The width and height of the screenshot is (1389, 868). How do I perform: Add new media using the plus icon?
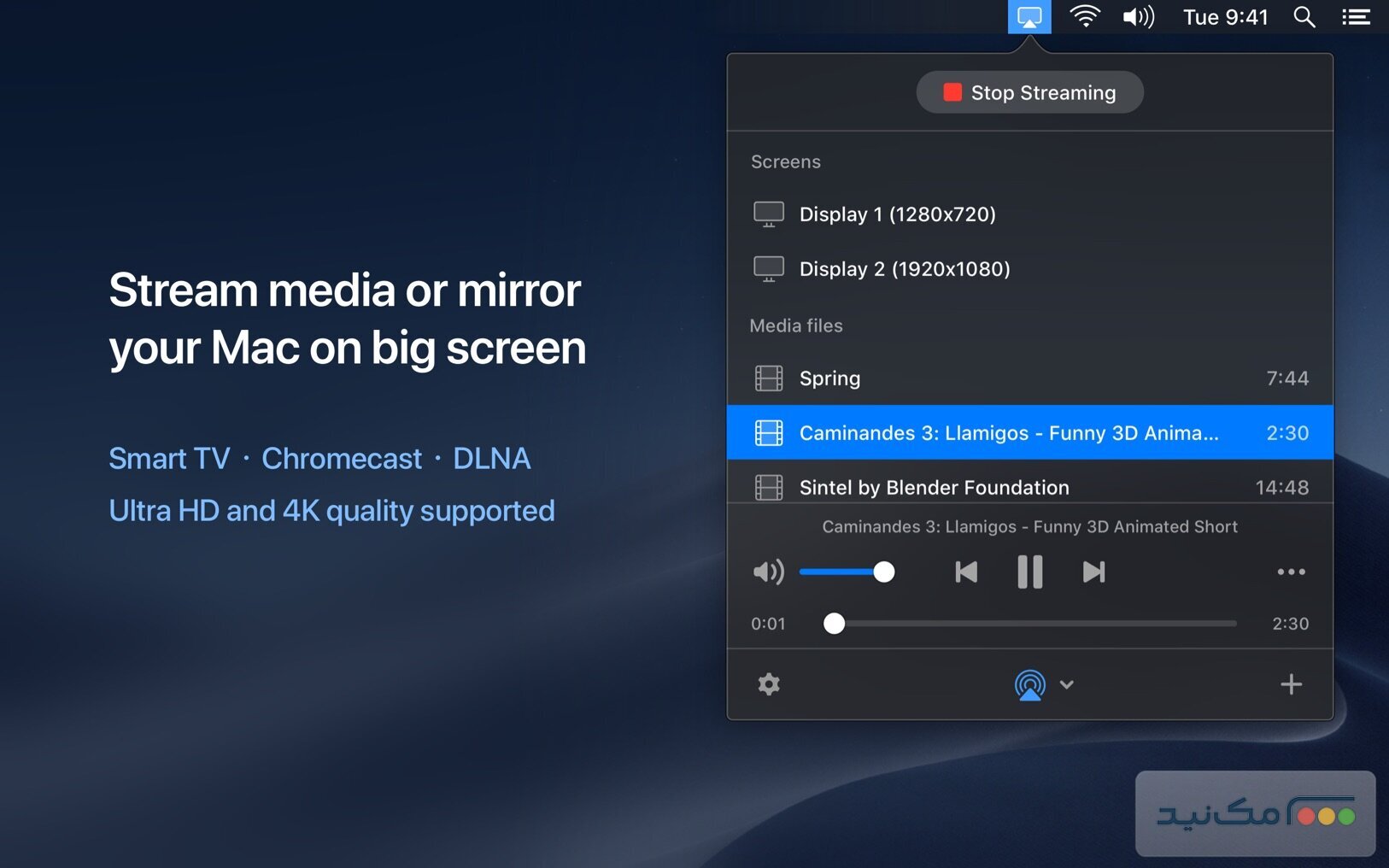tap(1292, 683)
